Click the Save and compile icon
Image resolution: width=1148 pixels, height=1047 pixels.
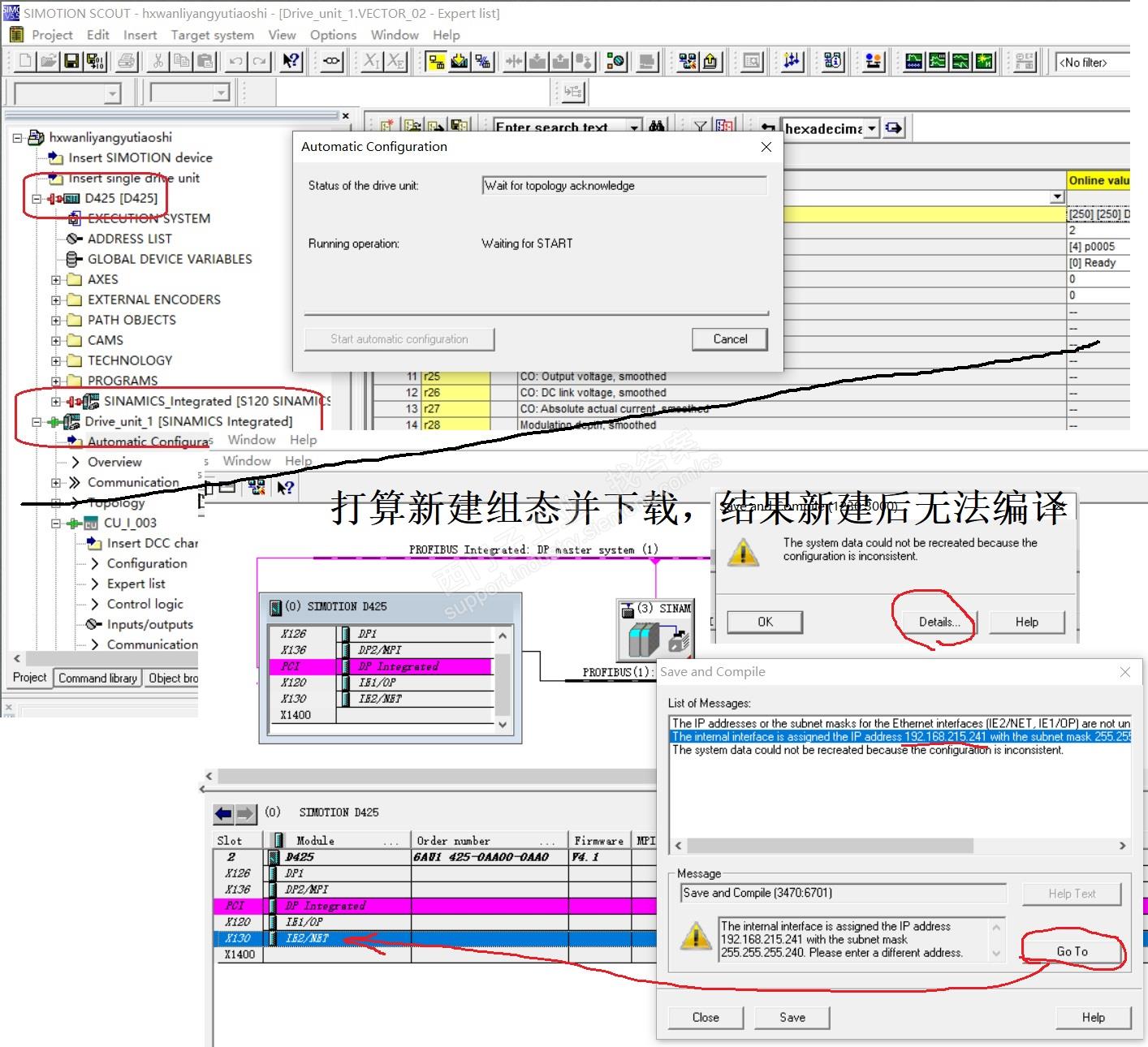[95, 61]
